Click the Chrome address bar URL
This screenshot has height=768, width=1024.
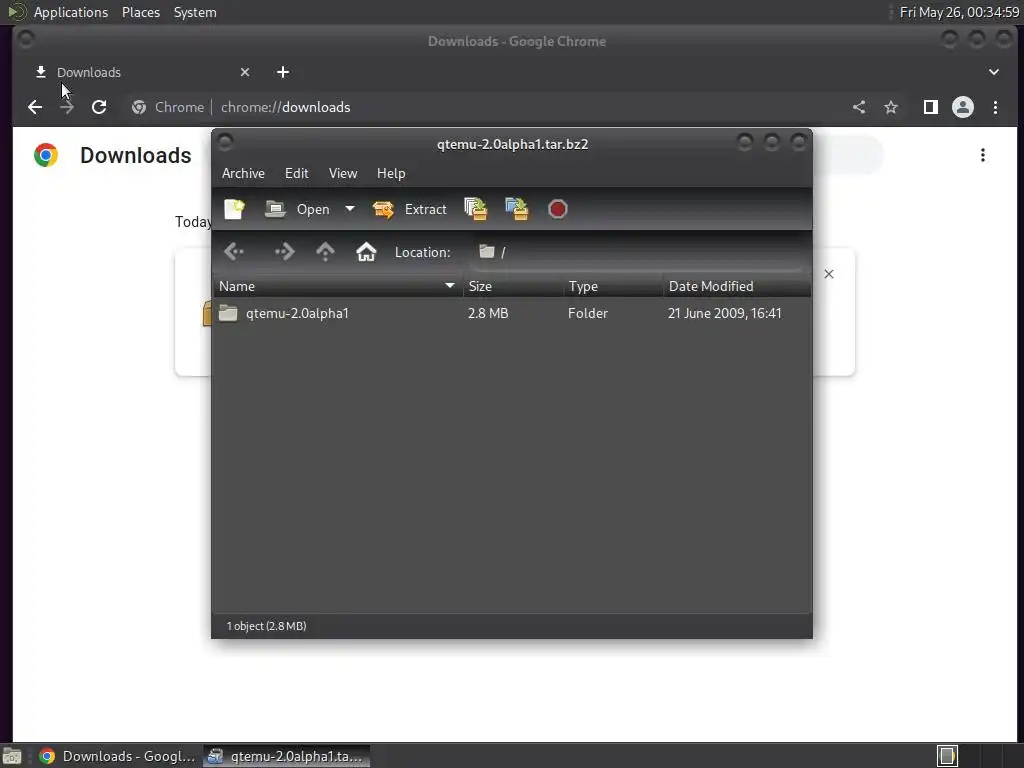(285, 107)
